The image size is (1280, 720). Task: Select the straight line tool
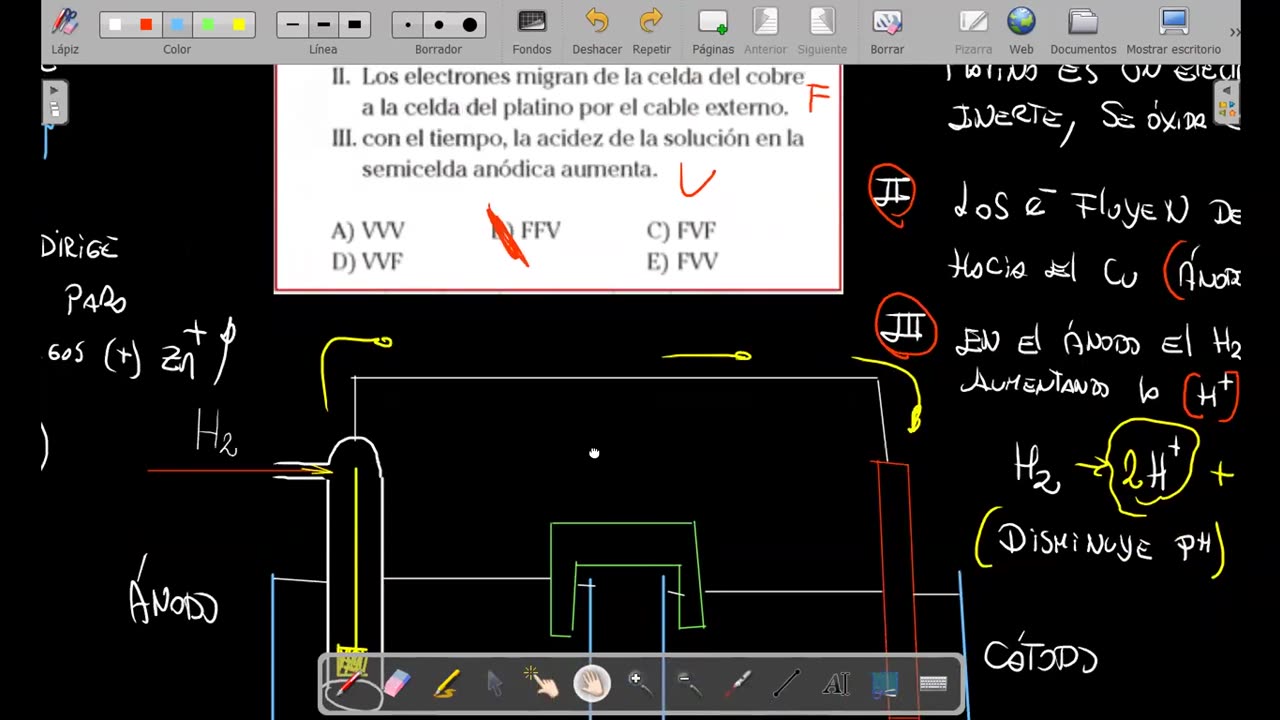pyautogui.click(x=787, y=684)
